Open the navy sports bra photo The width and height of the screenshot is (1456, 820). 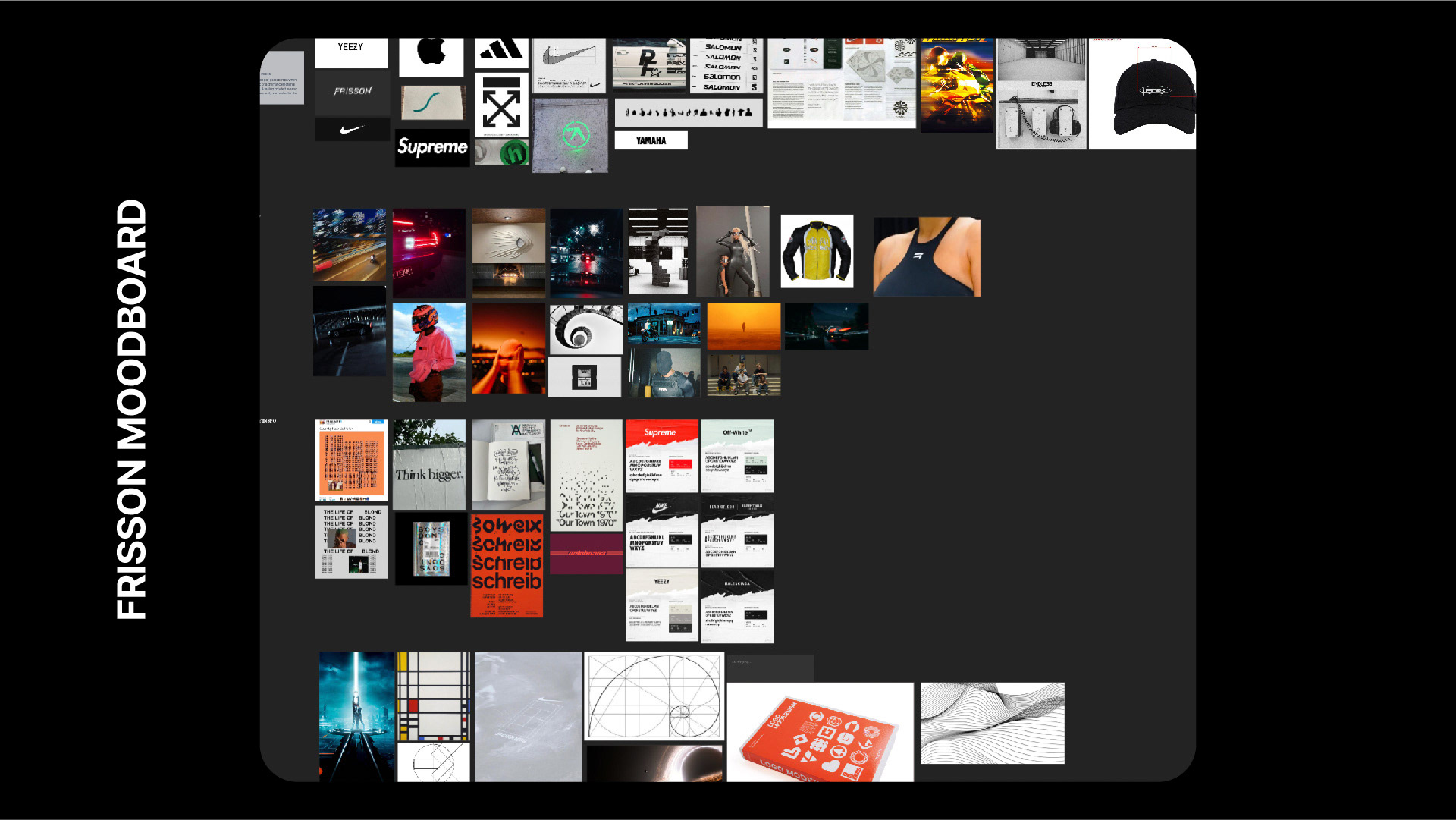(x=927, y=257)
